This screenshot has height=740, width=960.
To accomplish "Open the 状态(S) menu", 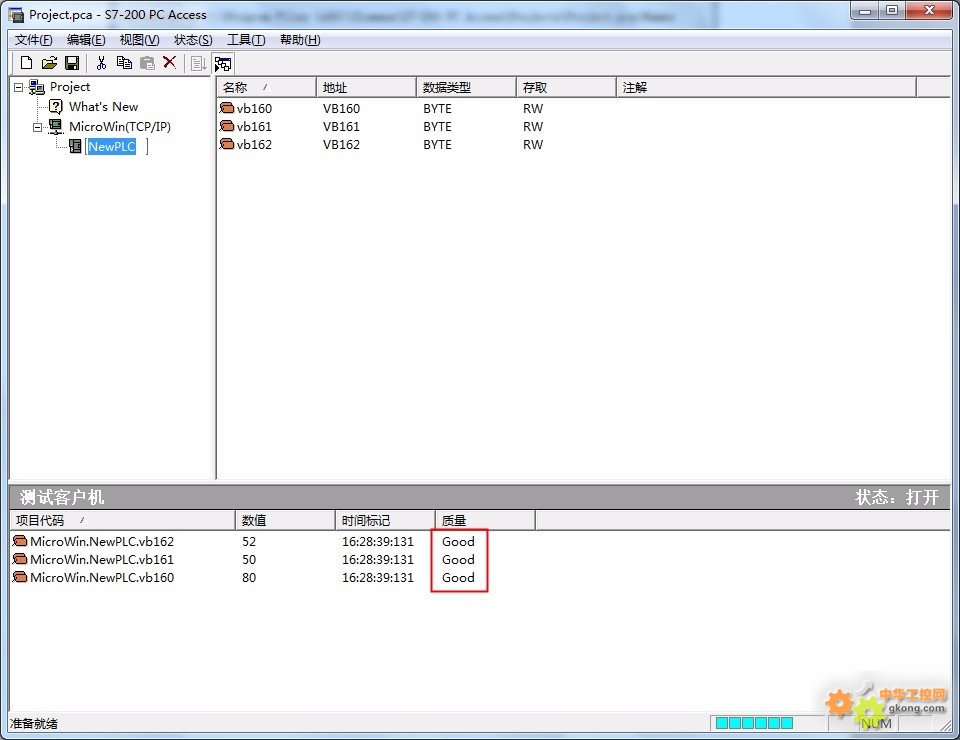I will (x=193, y=40).
